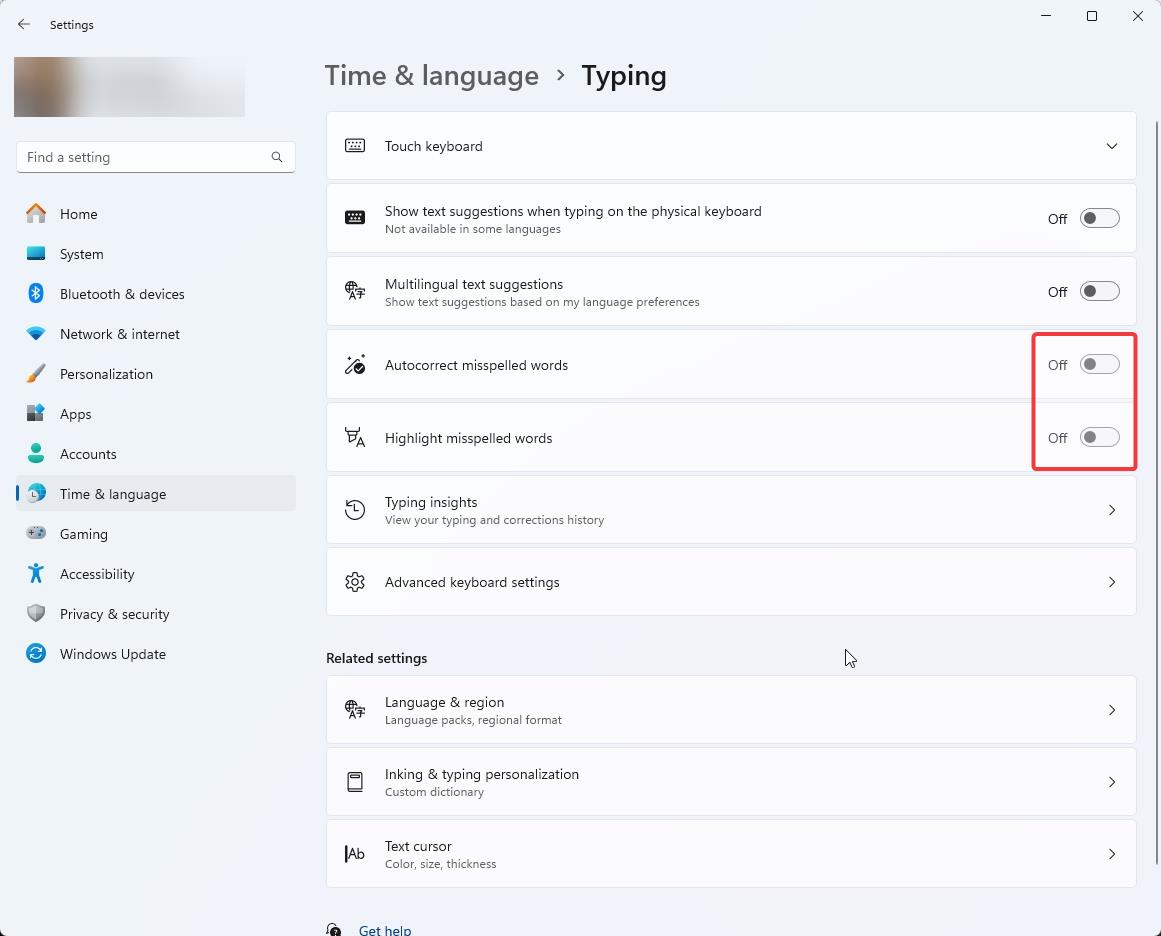Click 'Custom dictionary' subtitle text
Viewport: 1161px width, 936px height.
click(435, 792)
